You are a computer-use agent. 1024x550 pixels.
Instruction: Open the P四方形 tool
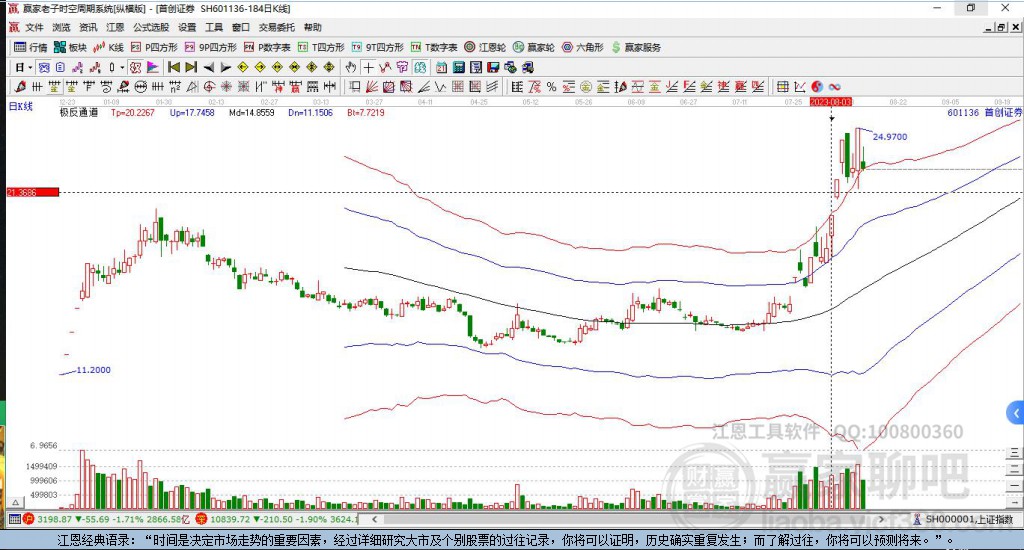pyautogui.click(x=154, y=47)
